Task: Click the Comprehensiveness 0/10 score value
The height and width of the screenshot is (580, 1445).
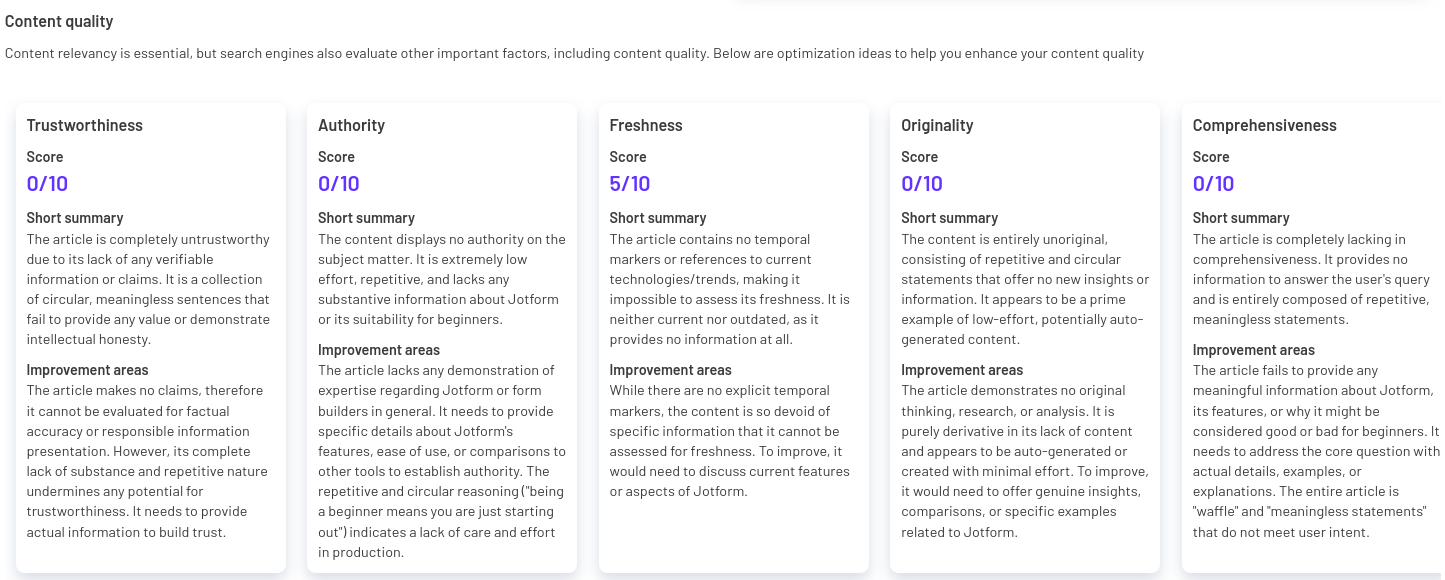Action: pos(1213,183)
